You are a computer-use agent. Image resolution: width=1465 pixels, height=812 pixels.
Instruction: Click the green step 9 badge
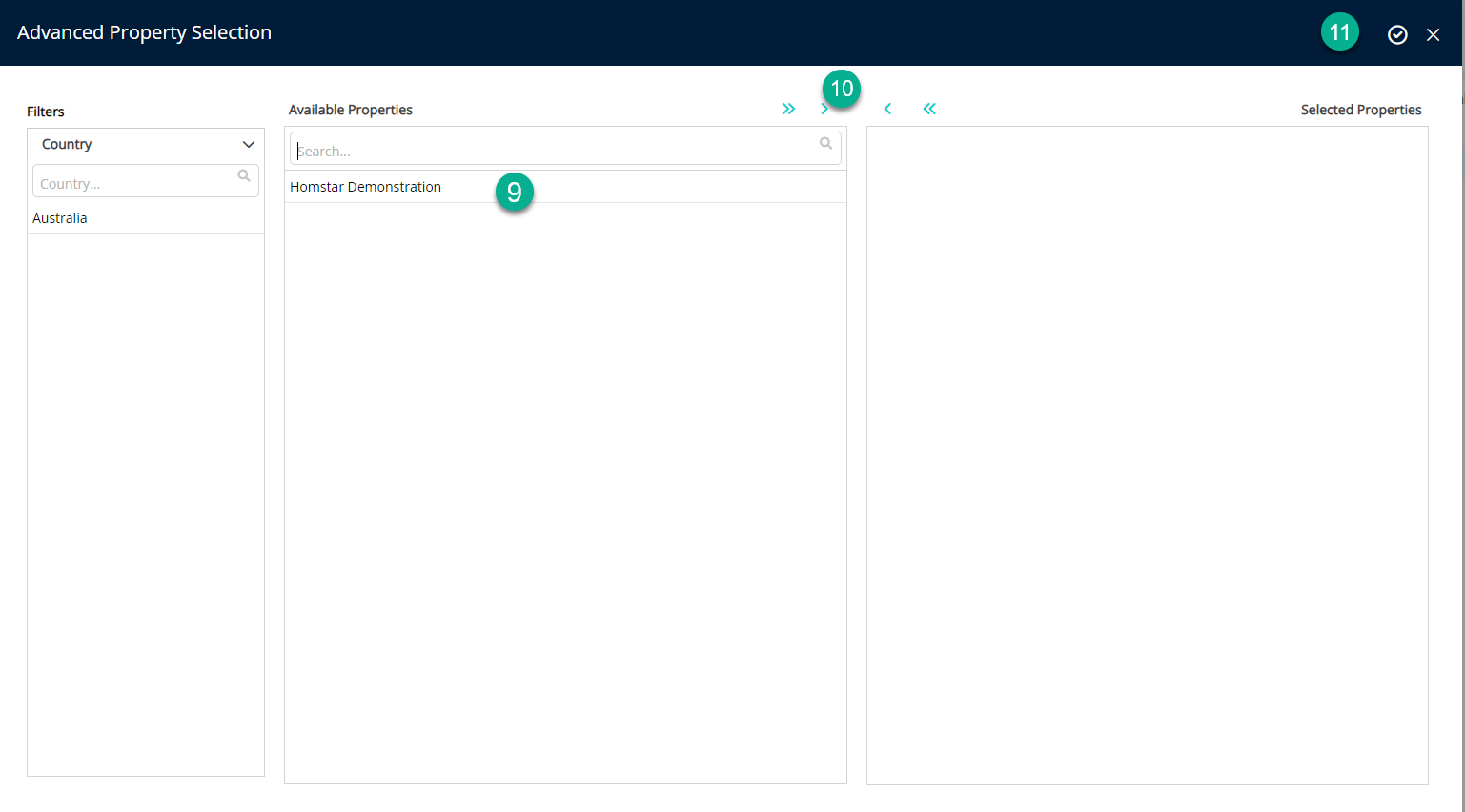(x=515, y=193)
